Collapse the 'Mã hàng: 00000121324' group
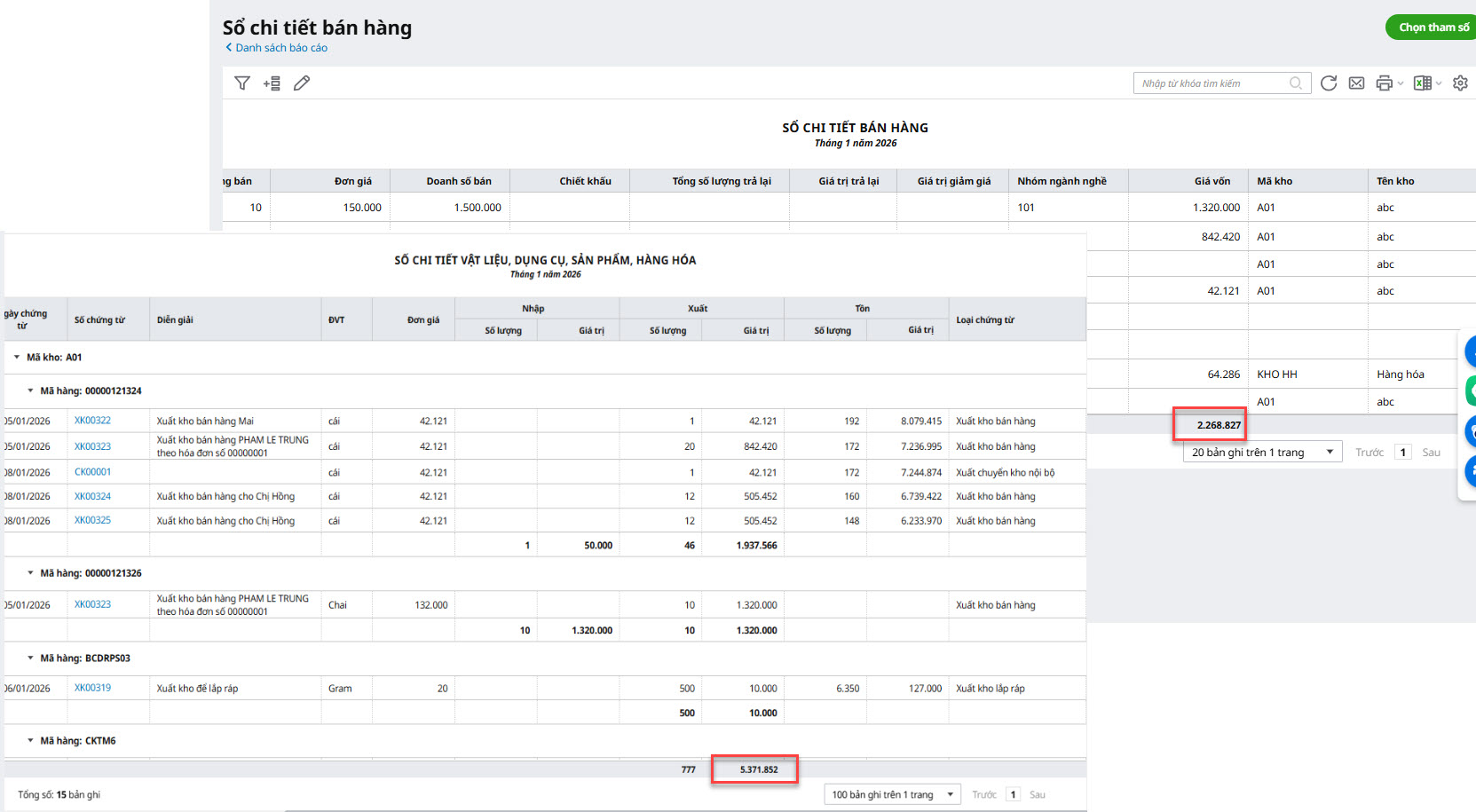 point(30,390)
